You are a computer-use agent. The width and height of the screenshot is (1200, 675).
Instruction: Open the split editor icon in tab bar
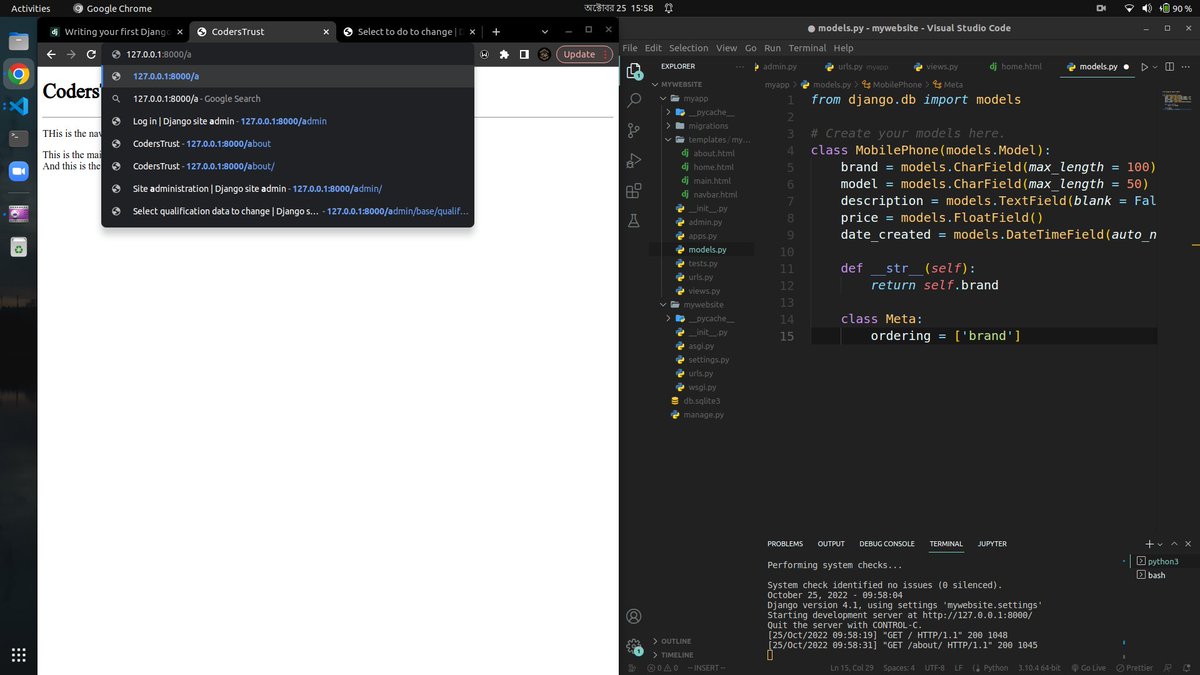click(1169, 66)
